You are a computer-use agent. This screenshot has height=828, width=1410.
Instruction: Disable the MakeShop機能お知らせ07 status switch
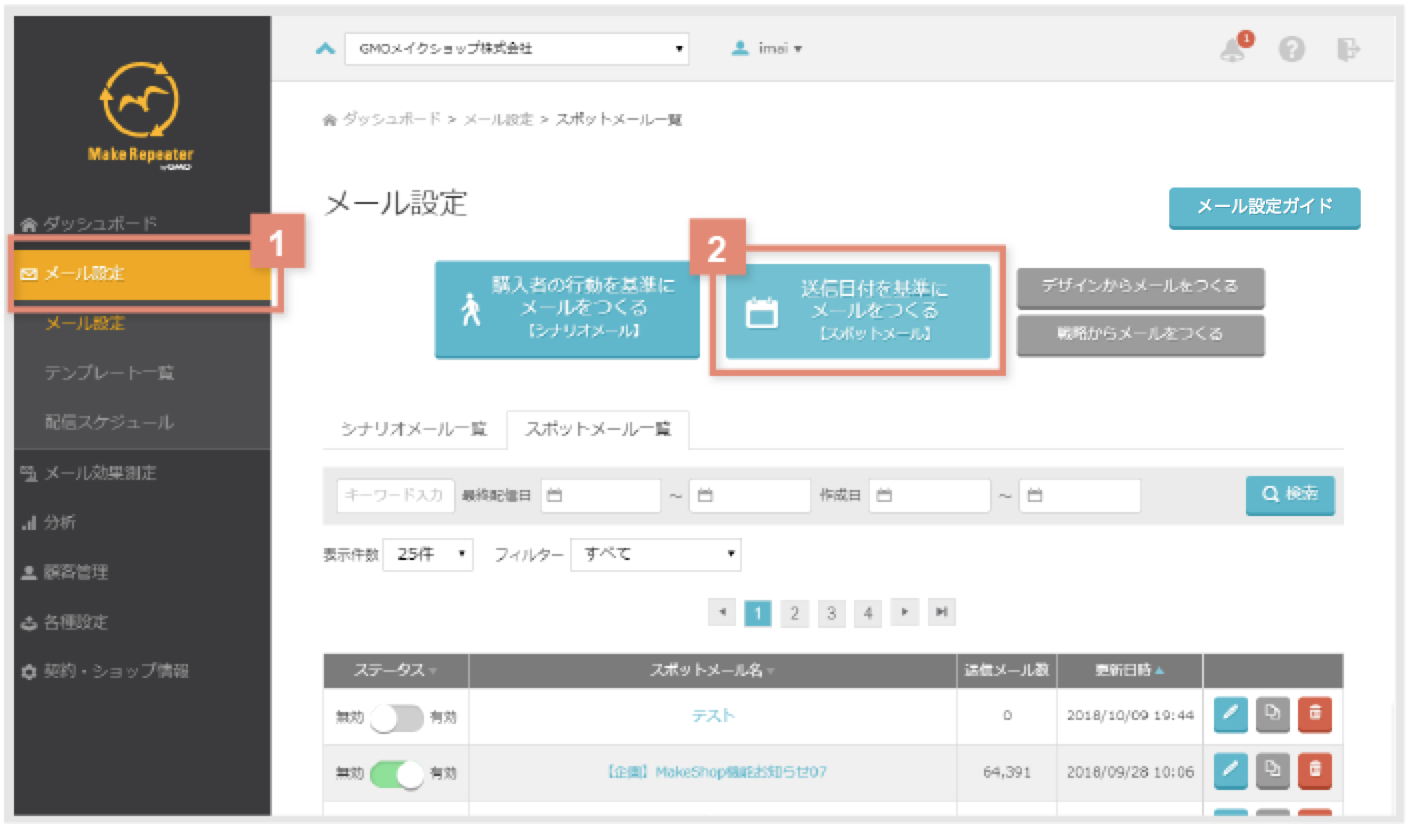pyautogui.click(x=397, y=772)
